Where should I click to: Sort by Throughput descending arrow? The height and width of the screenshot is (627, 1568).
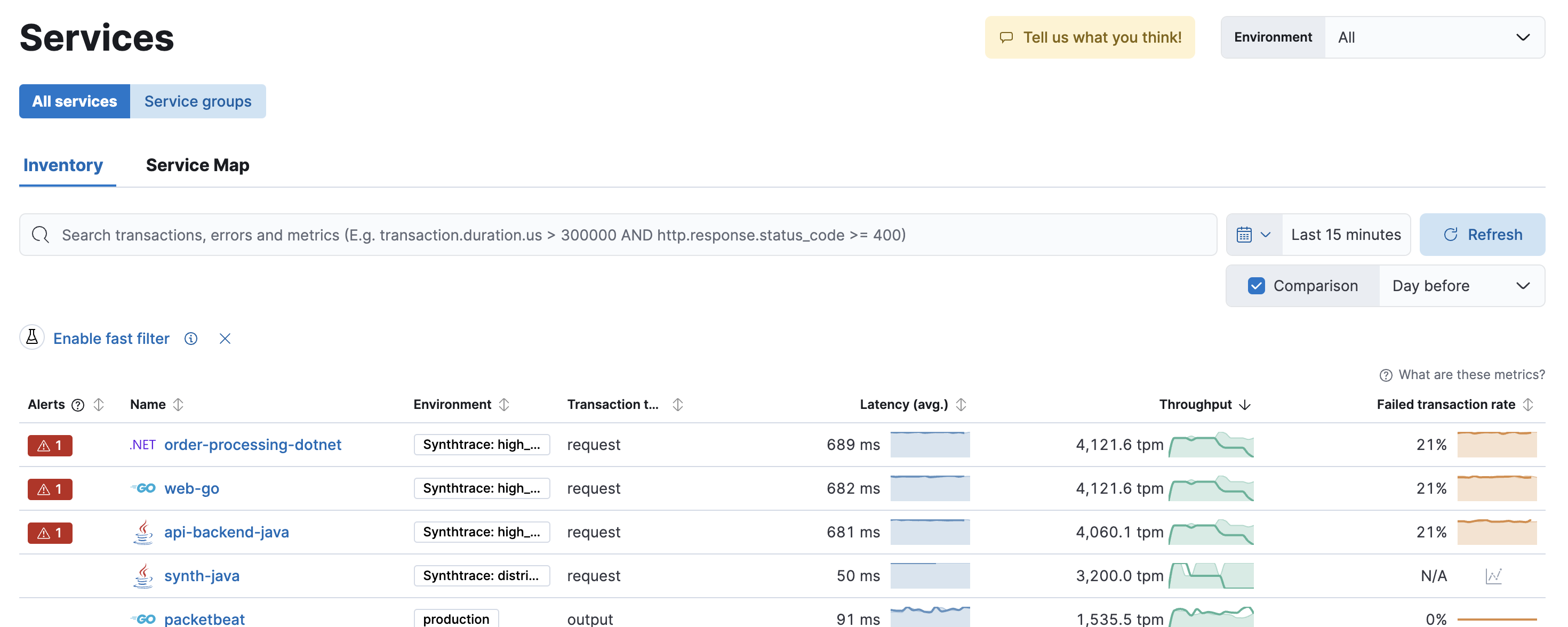1245,405
